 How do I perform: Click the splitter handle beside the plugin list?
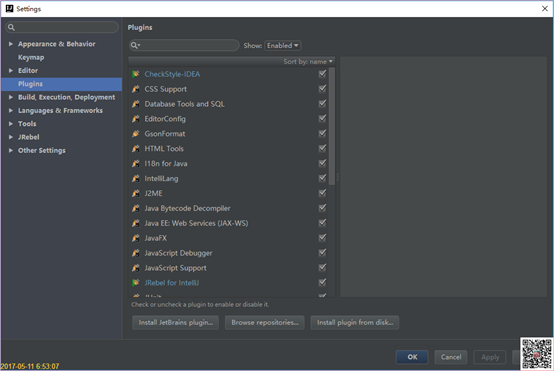337,177
